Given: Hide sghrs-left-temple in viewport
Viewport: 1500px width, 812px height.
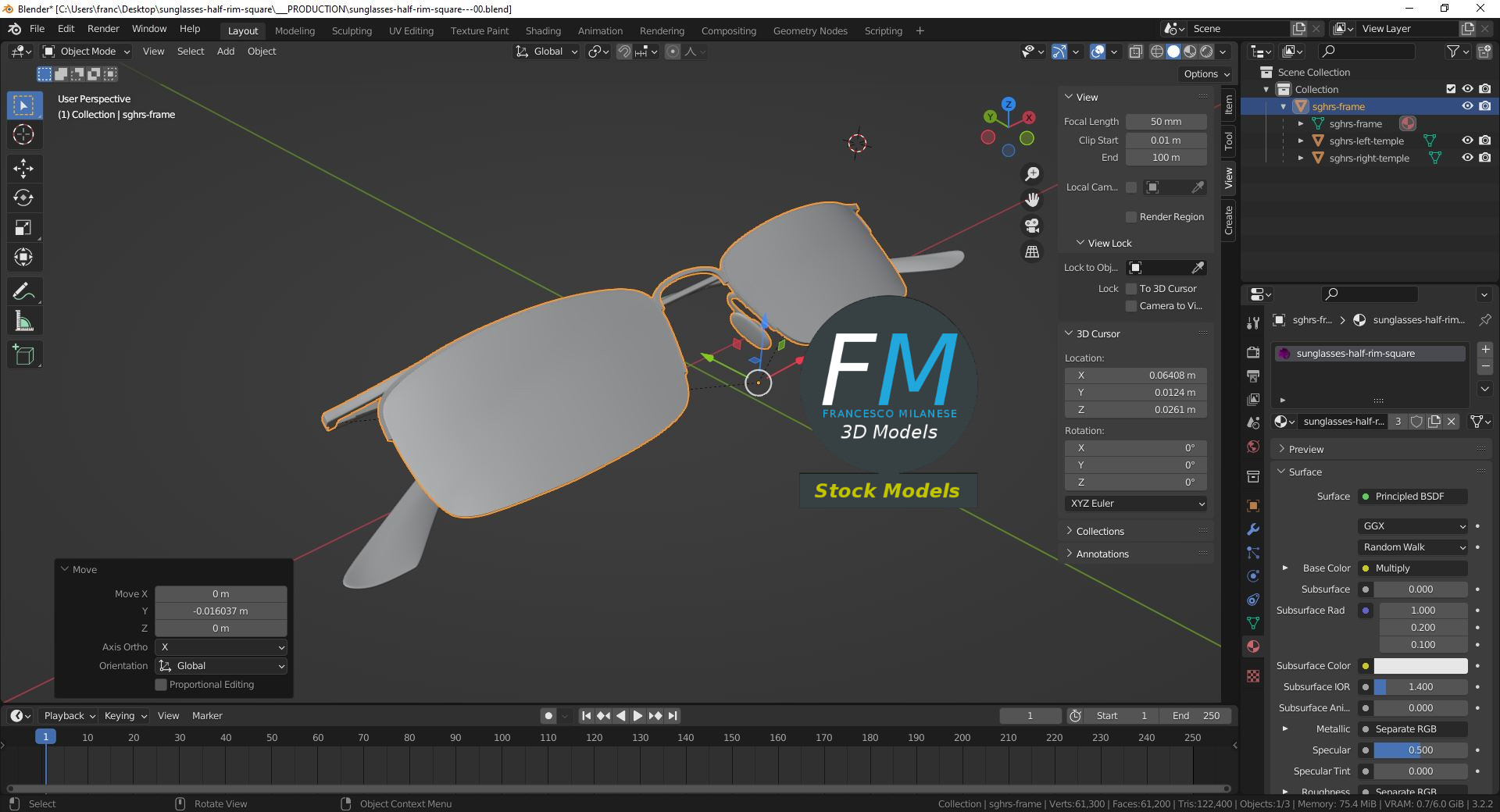Looking at the screenshot, I should click(x=1467, y=141).
